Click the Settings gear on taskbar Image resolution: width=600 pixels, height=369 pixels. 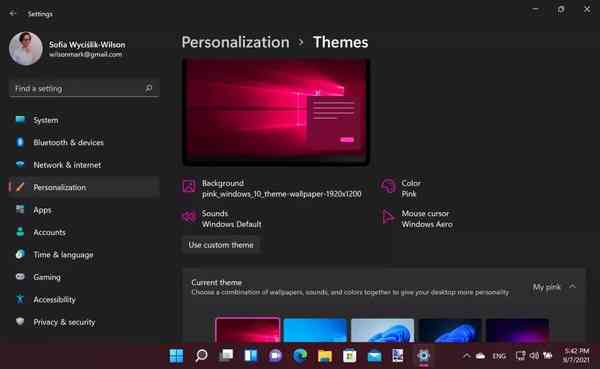coord(424,356)
